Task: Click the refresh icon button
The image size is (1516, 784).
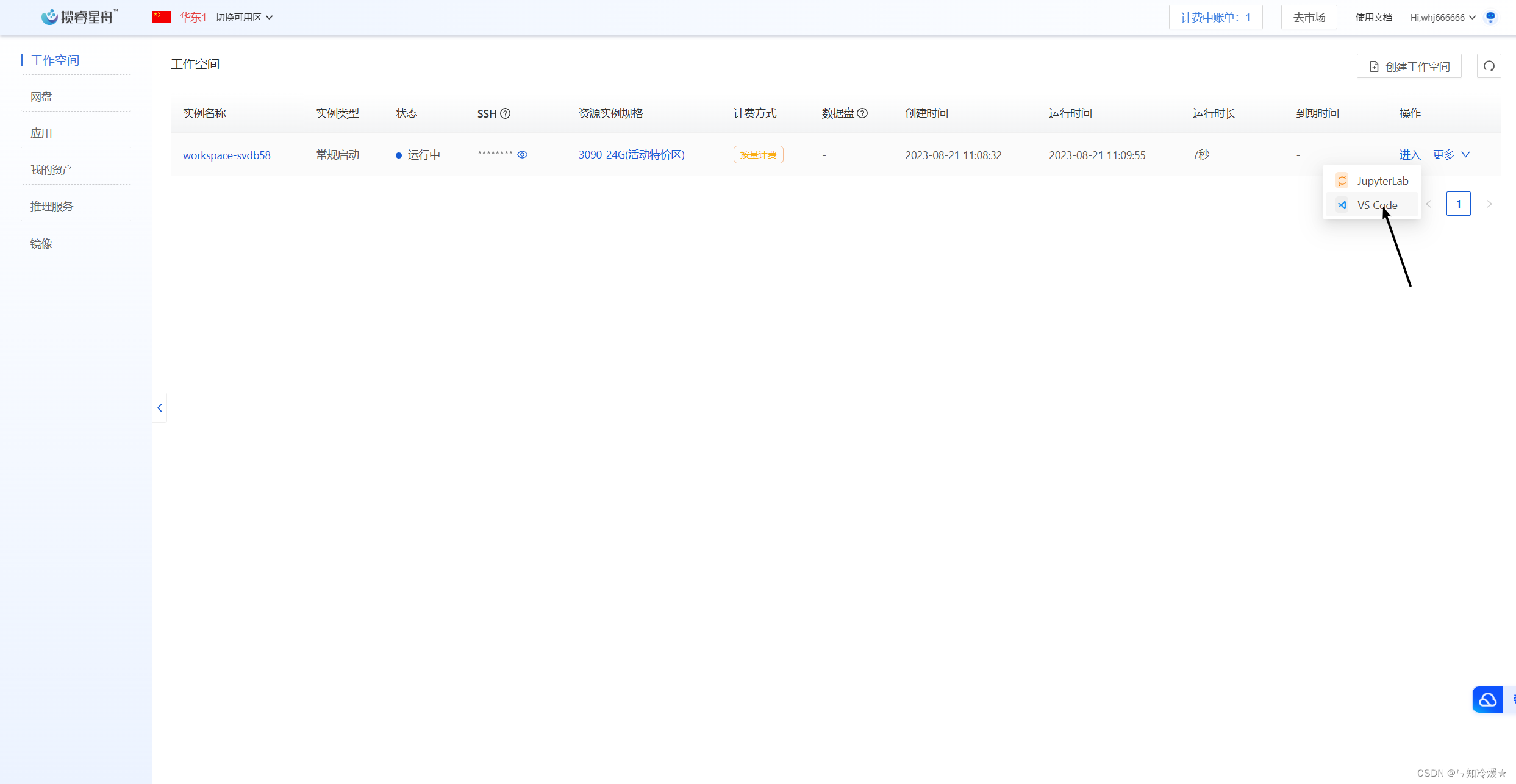Action: pyautogui.click(x=1489, y=66)
